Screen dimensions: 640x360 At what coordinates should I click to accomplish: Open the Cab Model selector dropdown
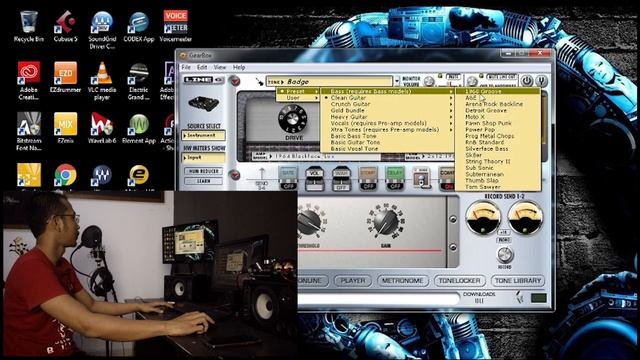click(x=429, y=156)
